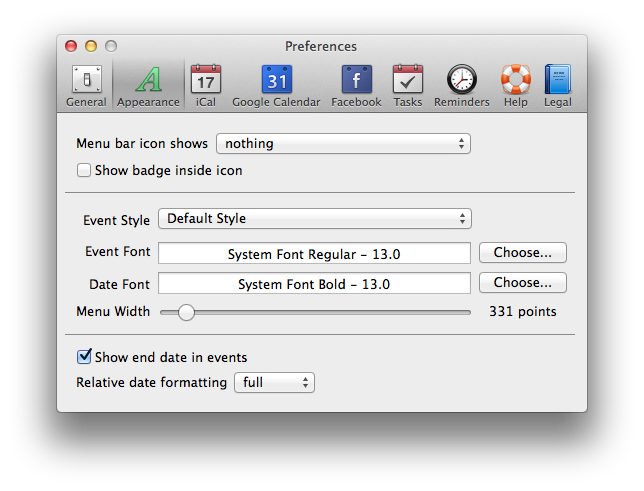Open the Facebook preferences icon

(356, 80)
